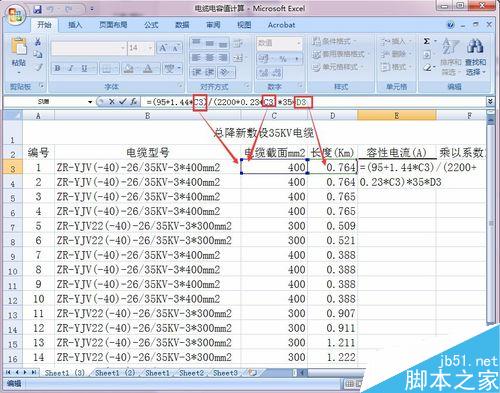This screenshot has height=393, width=500.
Task: Click the Paste clipboard icon
Action: click(19, 46)
